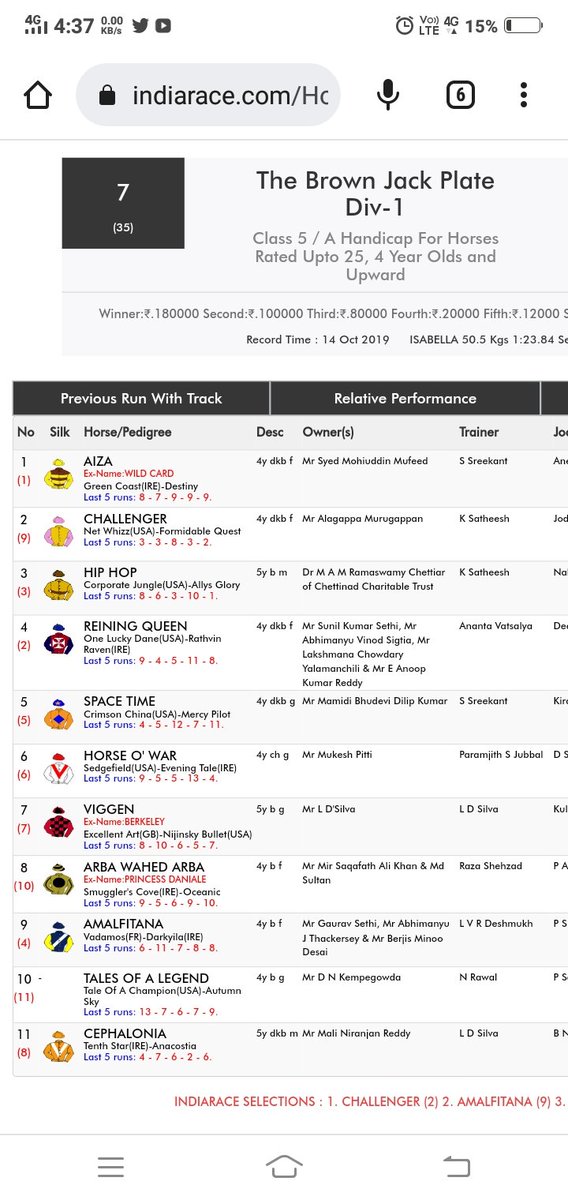The image size is (568, 1200).
Task: Tap the browser home icon
Action: (x=38, y=96)
